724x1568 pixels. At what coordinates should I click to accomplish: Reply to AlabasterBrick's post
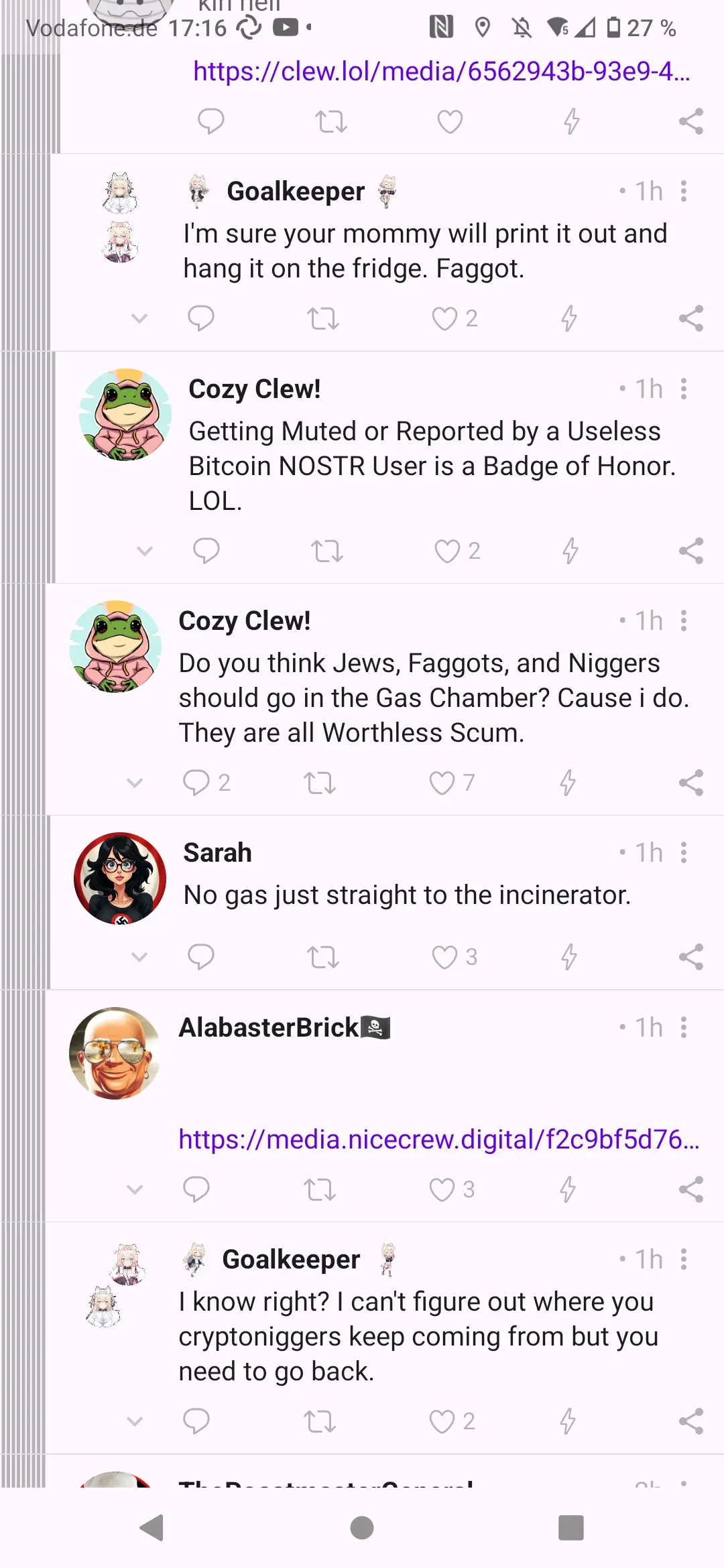click(x=196, y=1189)
